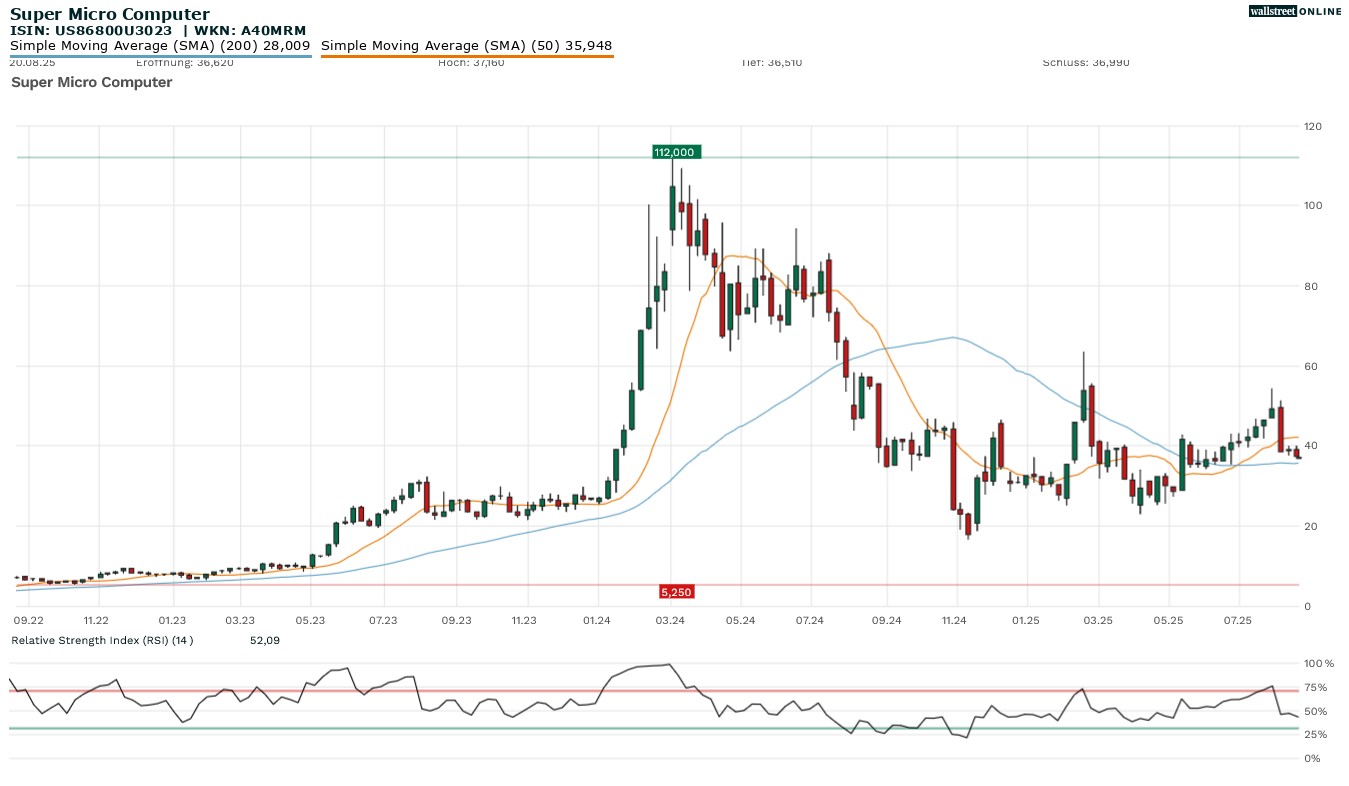Click the RSI 100 % axis label
The image size is (1349, 786).
tap(1319, 663)
